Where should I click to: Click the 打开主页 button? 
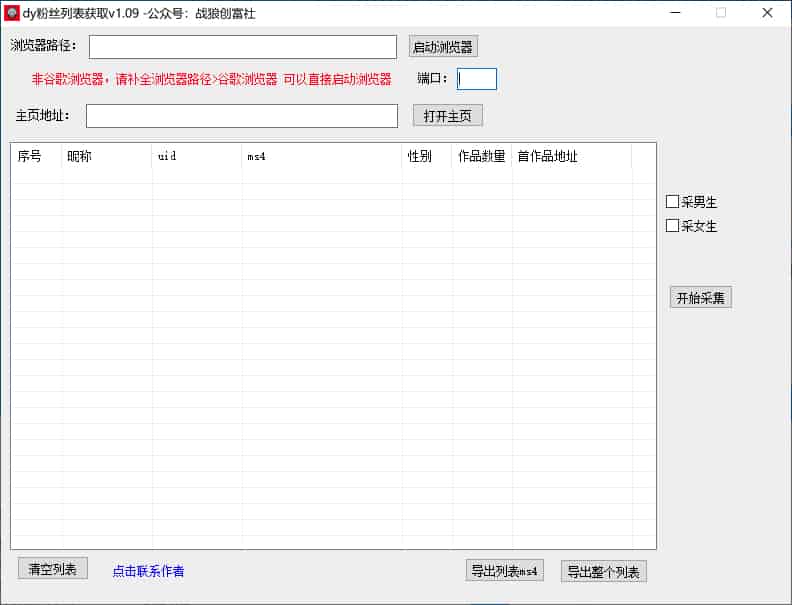(447, 116)
